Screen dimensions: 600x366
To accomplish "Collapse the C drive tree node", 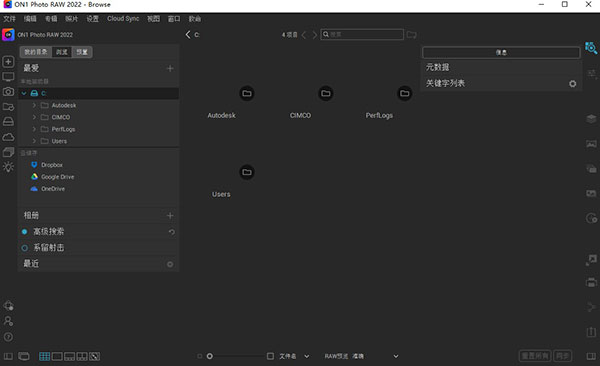I will point(24,93).
